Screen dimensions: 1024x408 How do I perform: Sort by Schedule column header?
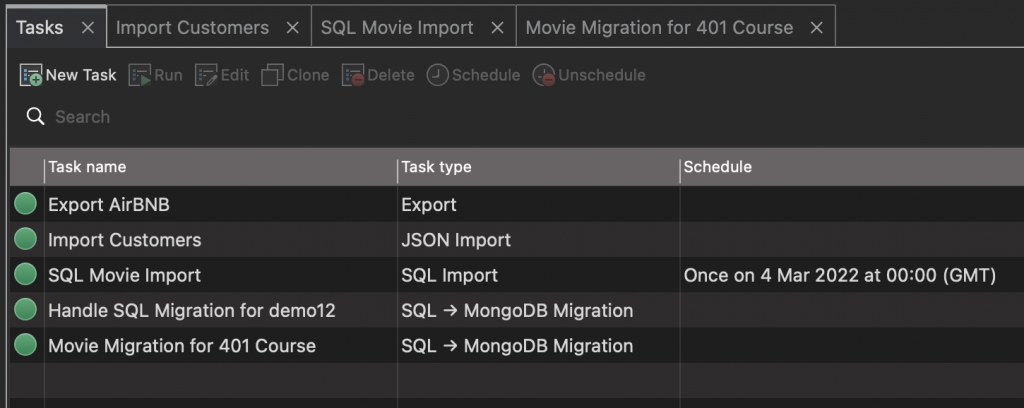click(852, 167)
